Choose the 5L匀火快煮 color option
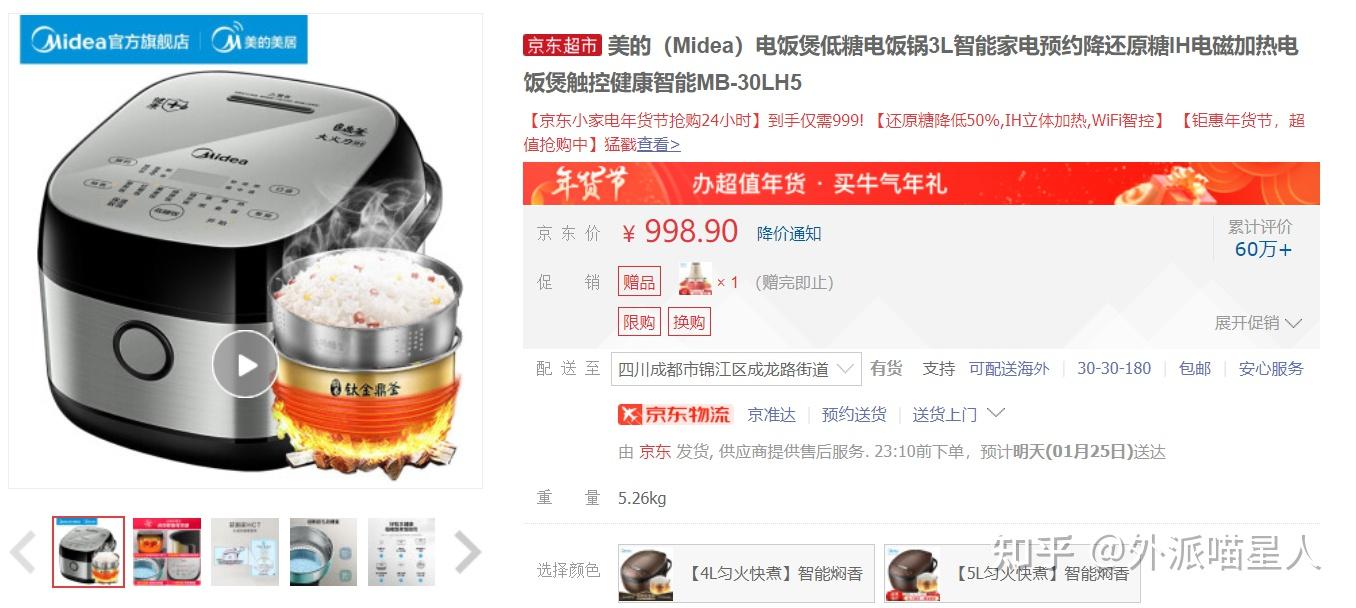Viewport: 1356px width, 608px height. (1012, 573)
